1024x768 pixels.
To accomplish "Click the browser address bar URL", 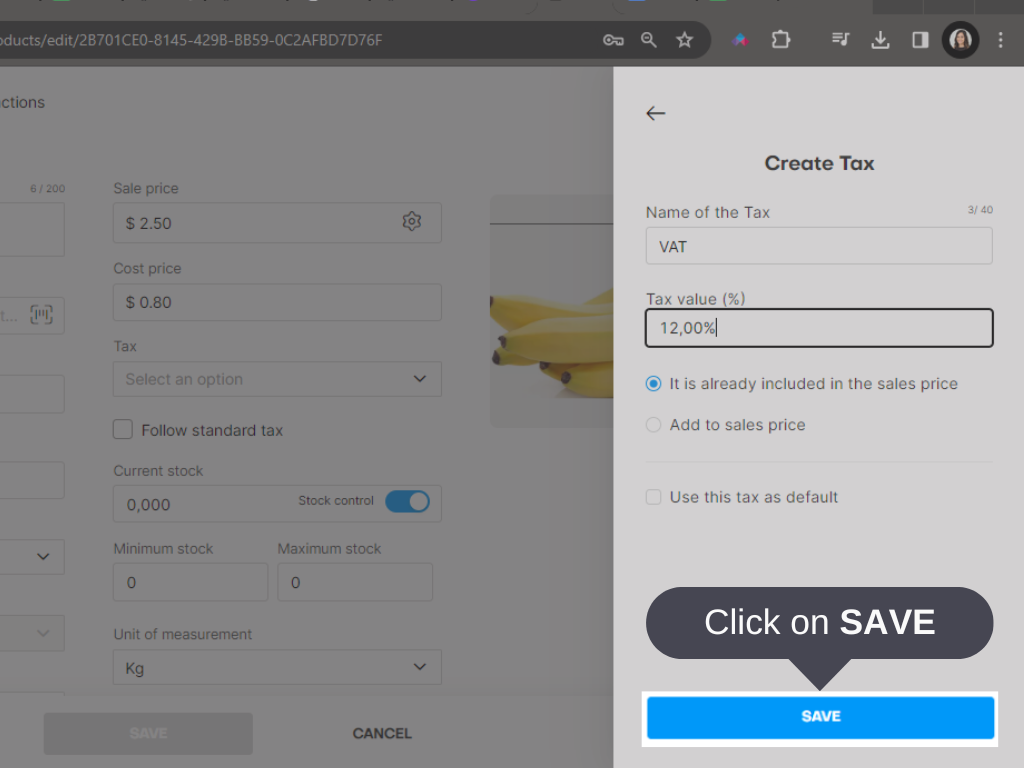I will [x=191, y=40].
